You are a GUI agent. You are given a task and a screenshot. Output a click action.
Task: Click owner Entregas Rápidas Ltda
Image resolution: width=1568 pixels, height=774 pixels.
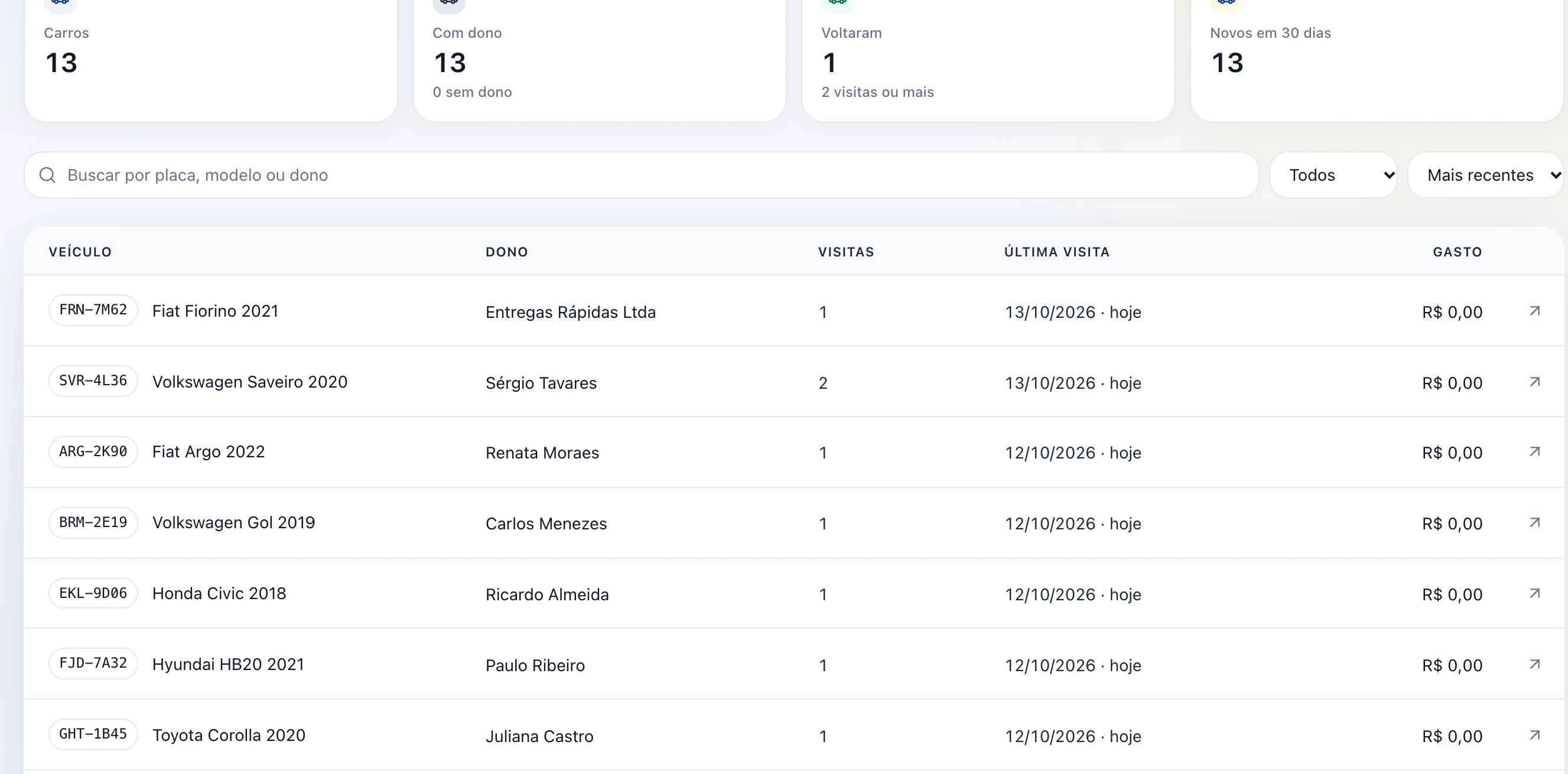pyautogui.click(x=570, y=313)
